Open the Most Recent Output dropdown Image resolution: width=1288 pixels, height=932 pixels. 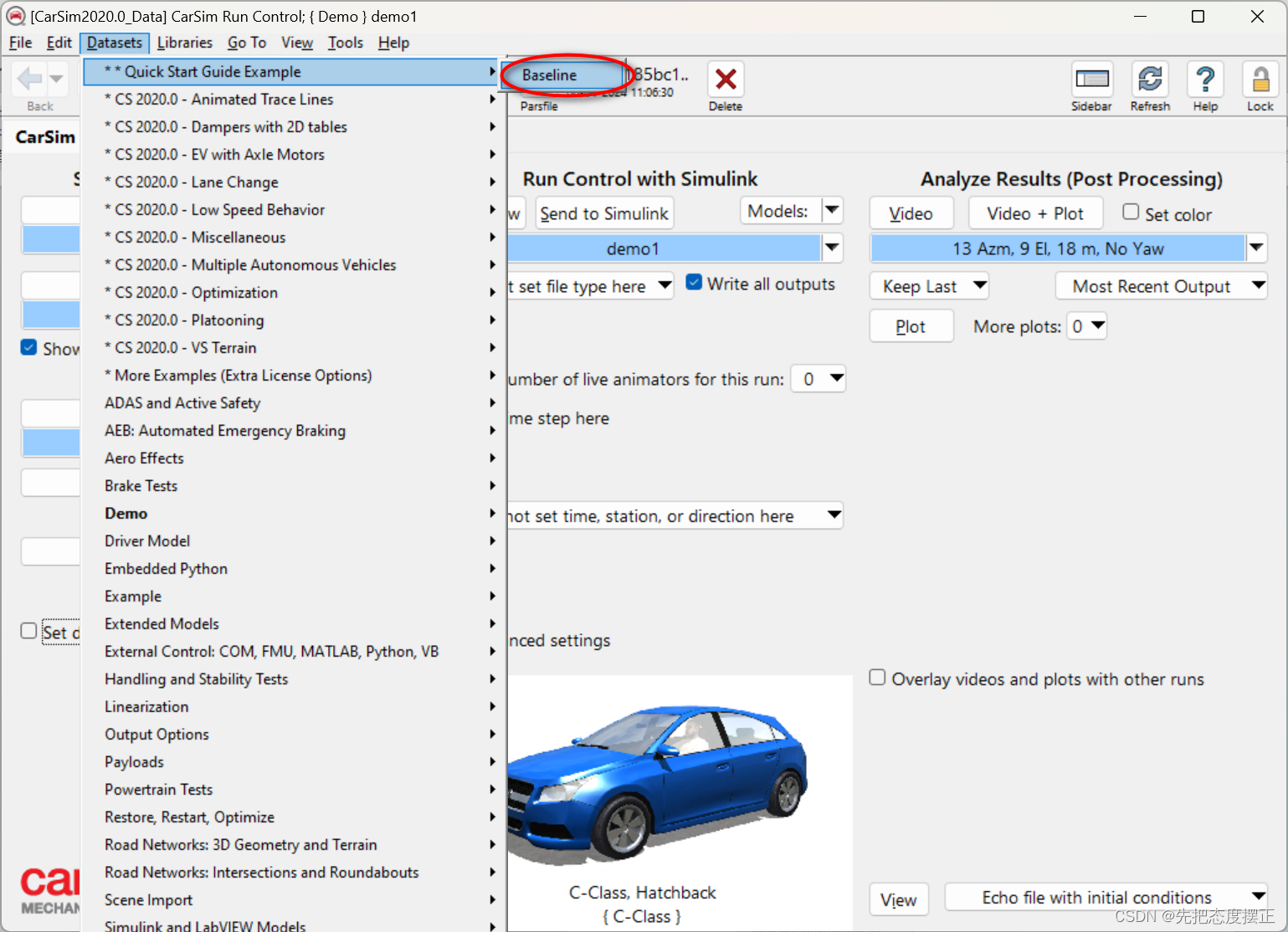[x=1162, y=286]
